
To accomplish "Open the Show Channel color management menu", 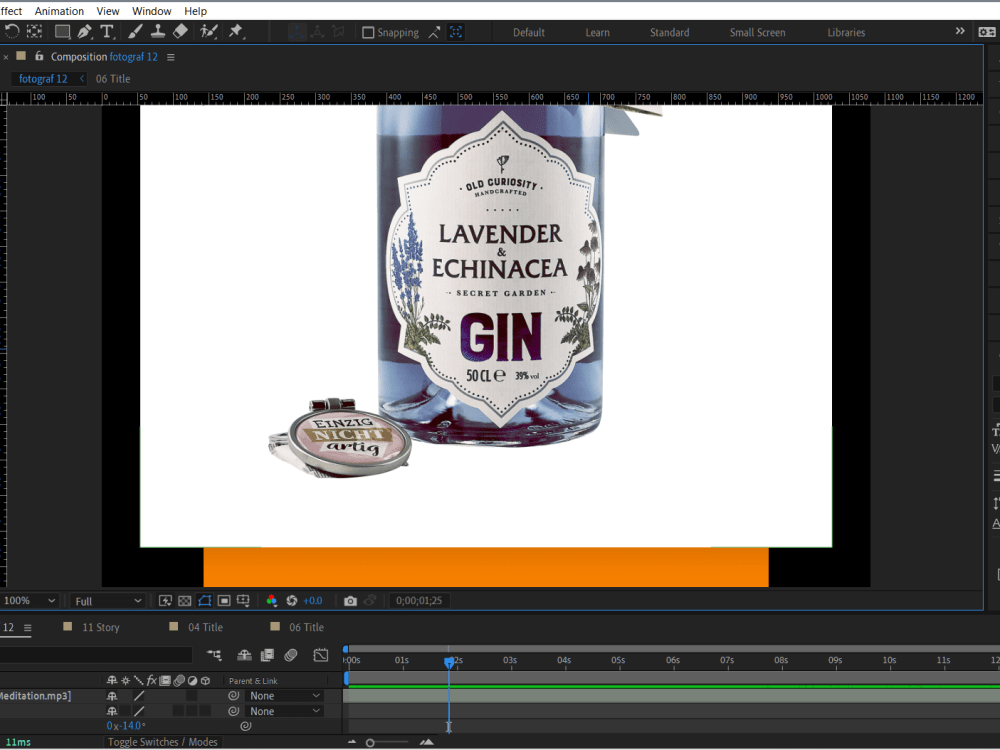I will (x=272, y=601).
